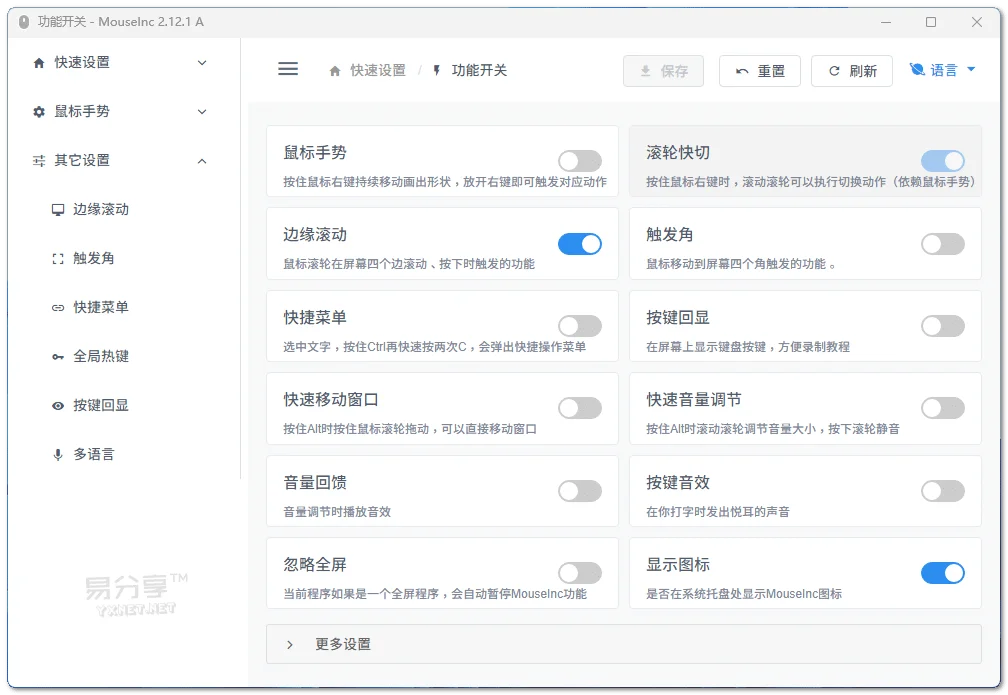1008x695 pixels.
Task: Click the link icon beside 快捷菜单
Action: [58, 308]
